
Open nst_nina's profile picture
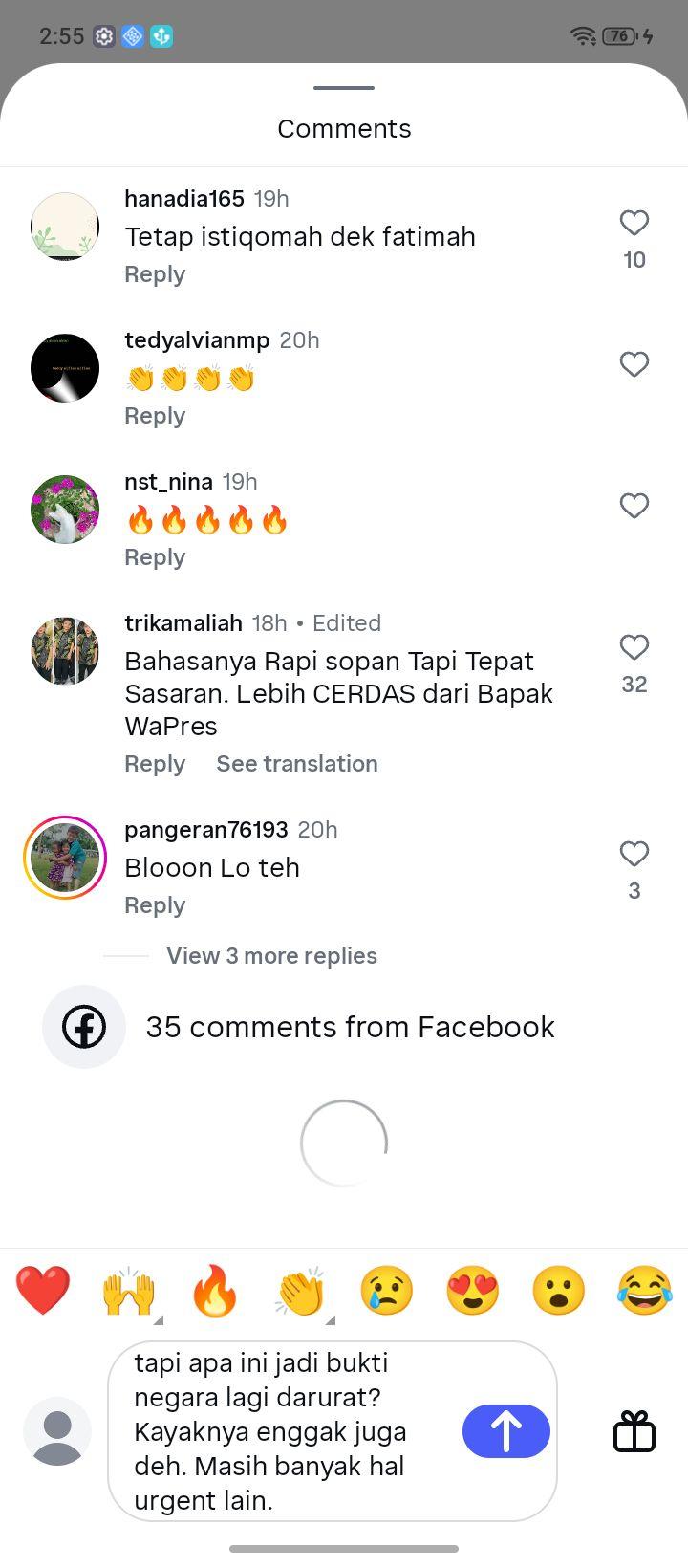[x=65, y=510]
